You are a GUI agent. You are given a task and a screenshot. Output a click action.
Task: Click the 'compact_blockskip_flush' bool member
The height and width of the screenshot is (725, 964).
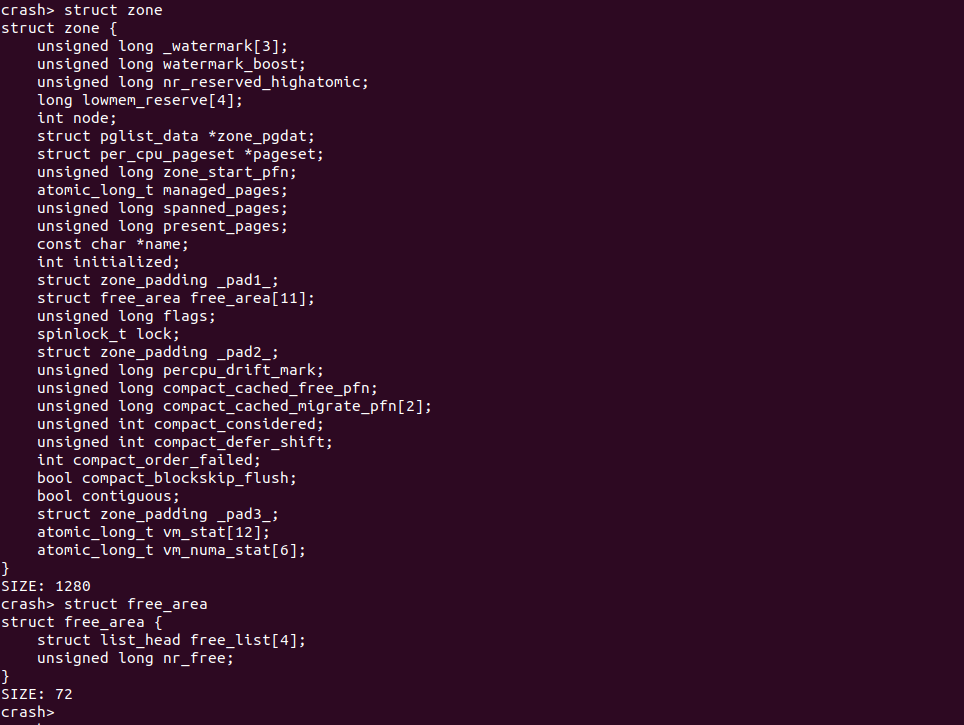(167, 478)
